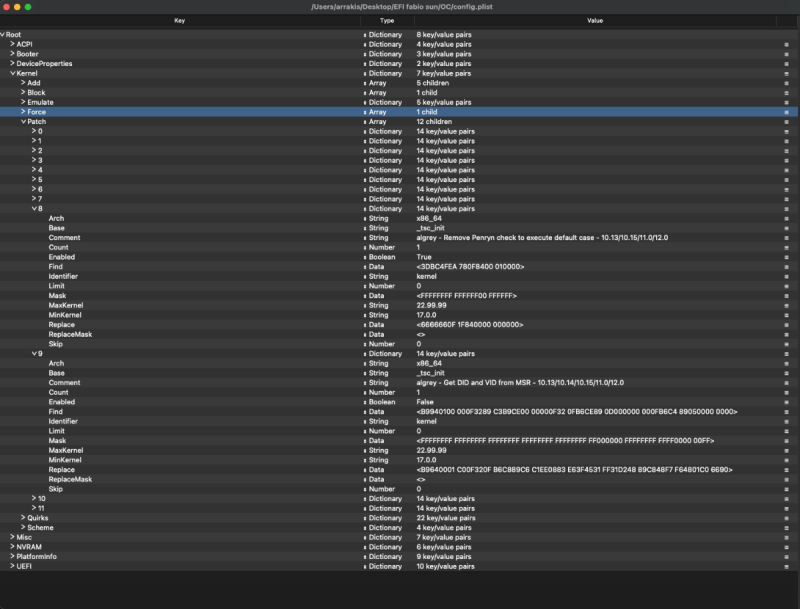Expand the NVRAM dictionary
800x609 pixels.
tap(12, 547)
